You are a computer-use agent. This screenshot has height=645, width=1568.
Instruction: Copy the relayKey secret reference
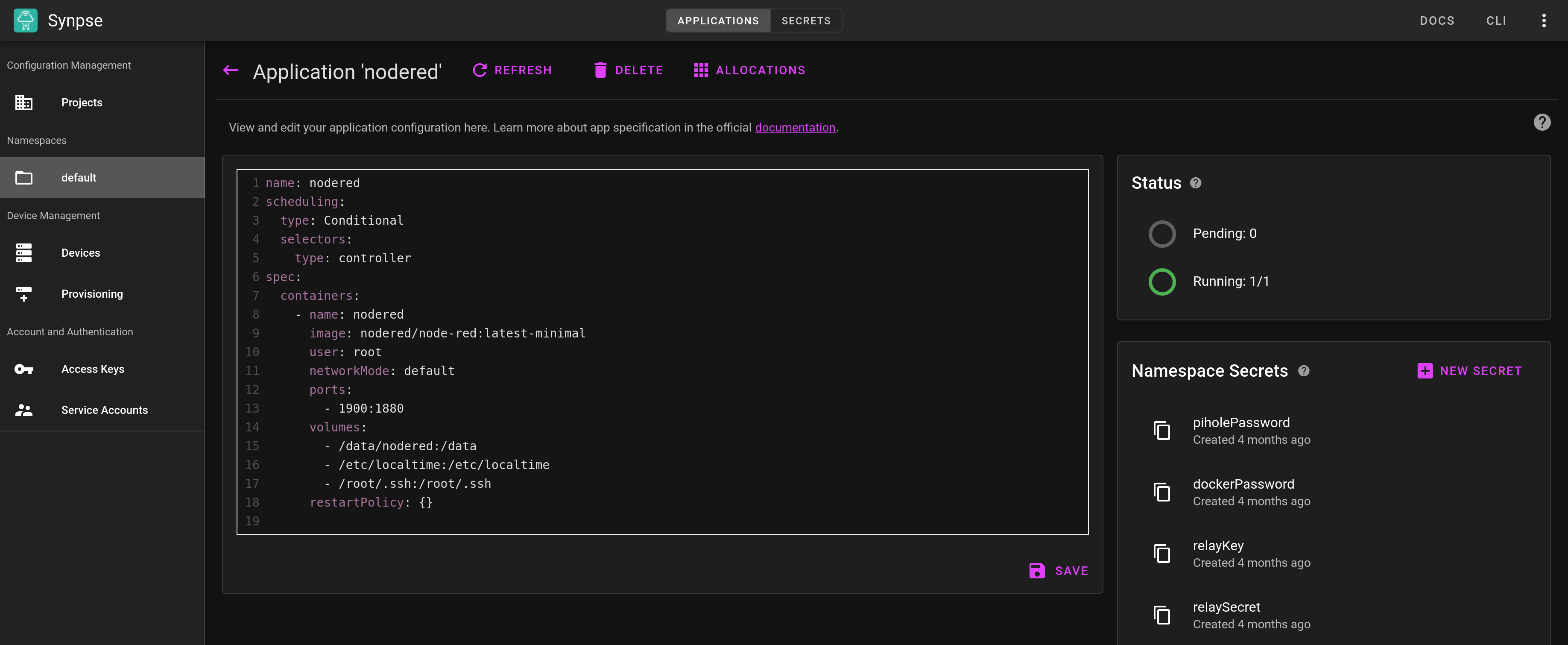[1161, 554]
